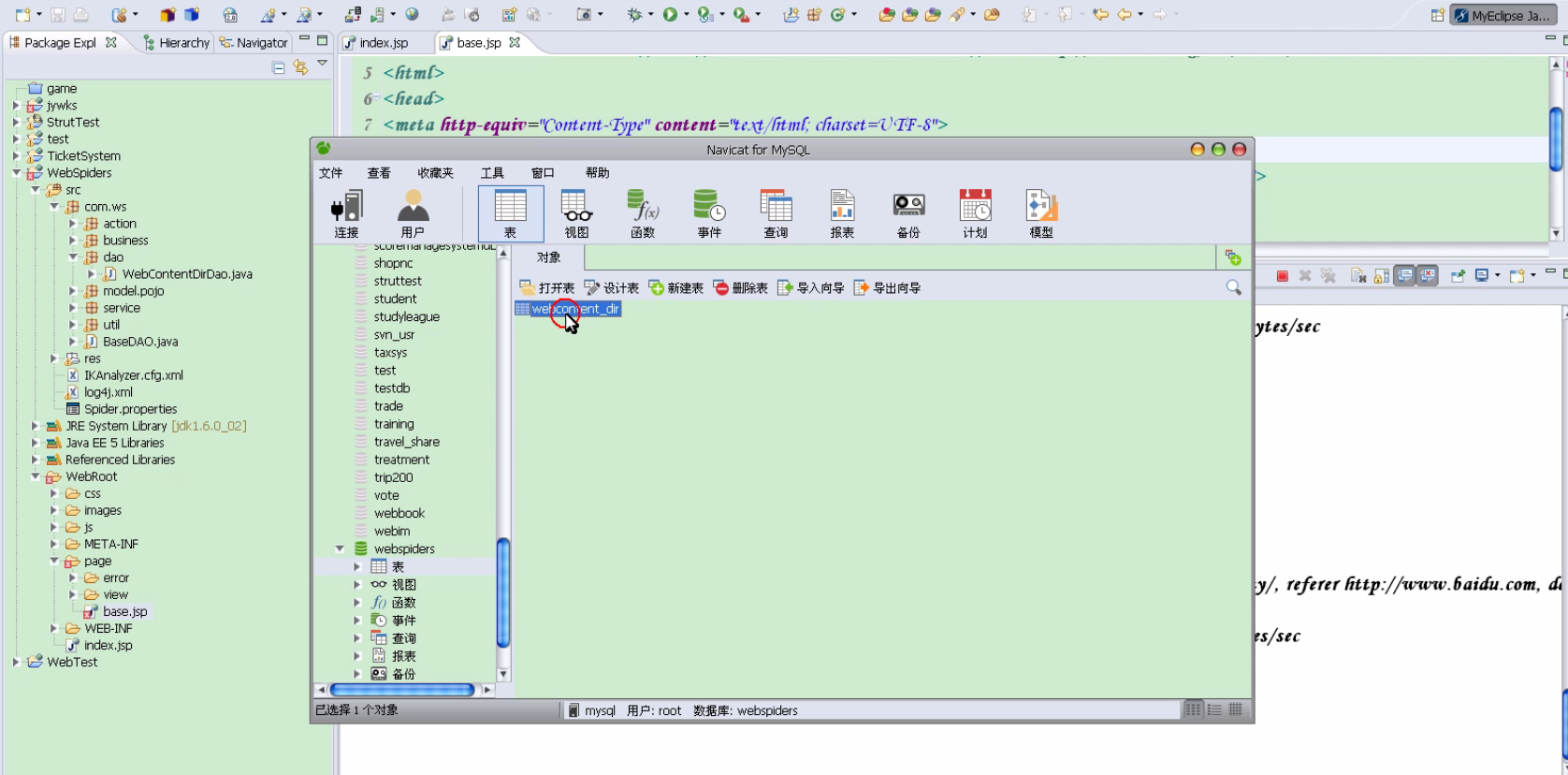Click 导出向导 (Export Wizard) button

(887, 287)
